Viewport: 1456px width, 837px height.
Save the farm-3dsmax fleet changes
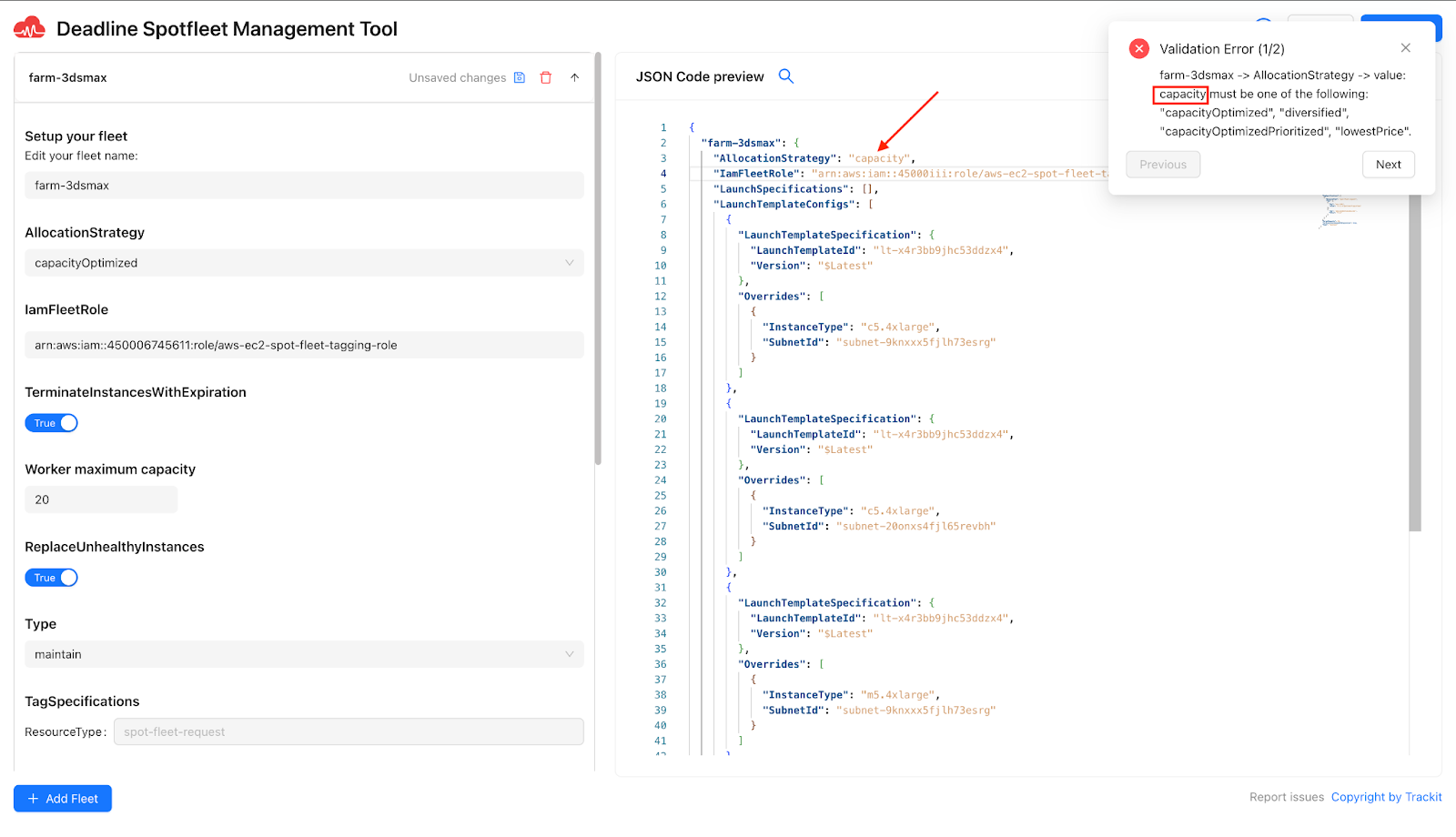[520, 77]
